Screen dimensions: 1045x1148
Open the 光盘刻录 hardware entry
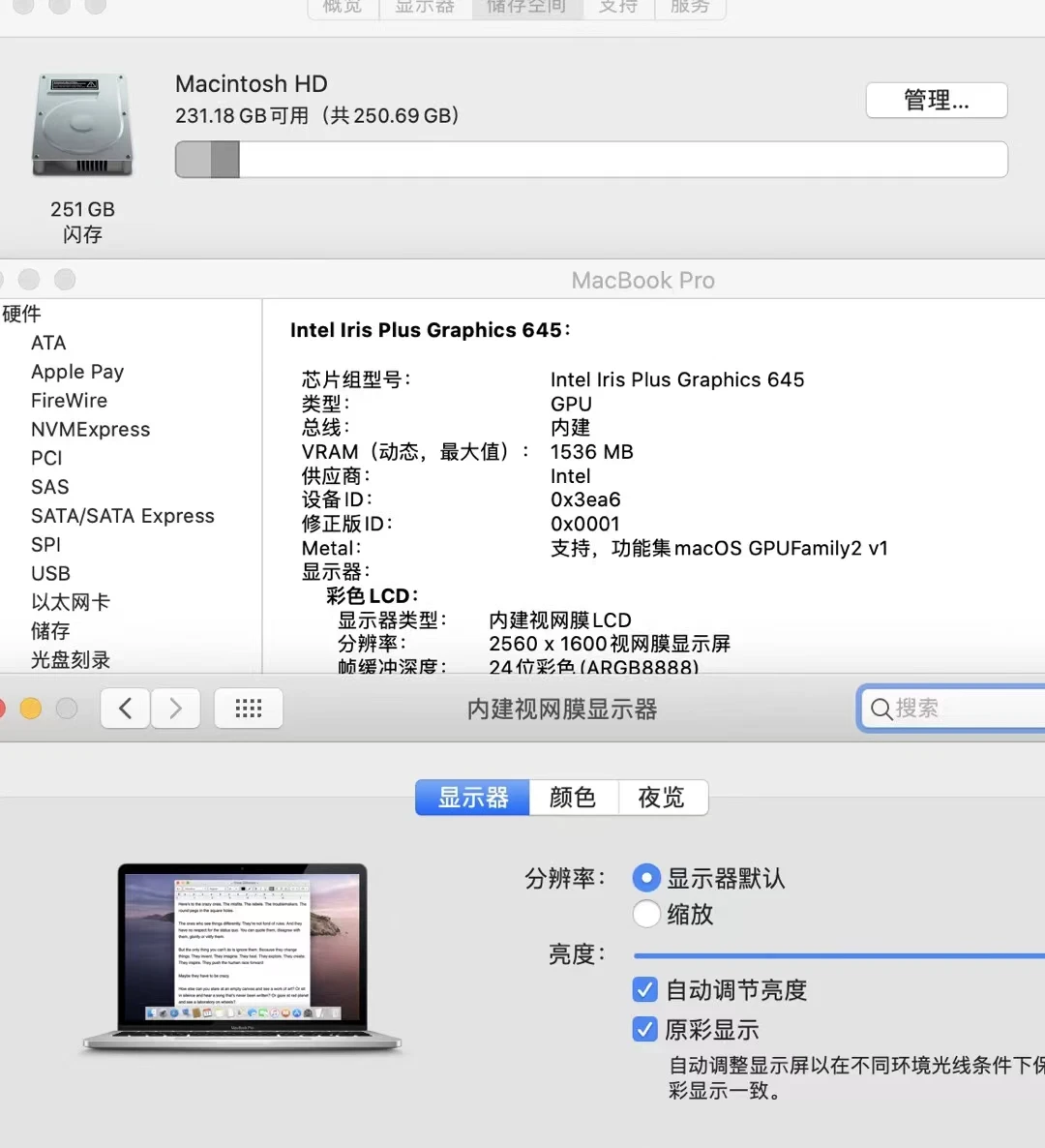(x=71, y=660)
